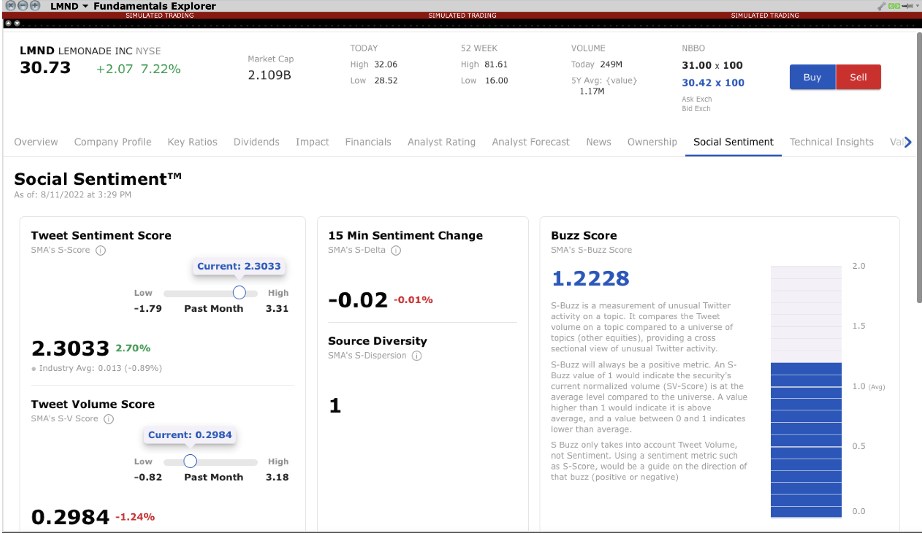Click info icon beside SMA's S-V Score
This screenshot has width=922, height=534.
pyautogui.click(x=109, y=419)
